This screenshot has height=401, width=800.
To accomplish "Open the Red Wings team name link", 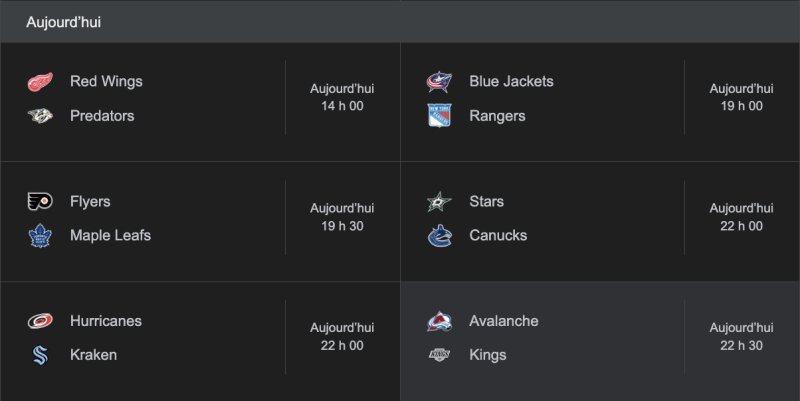I will click(x=106, y=81).
